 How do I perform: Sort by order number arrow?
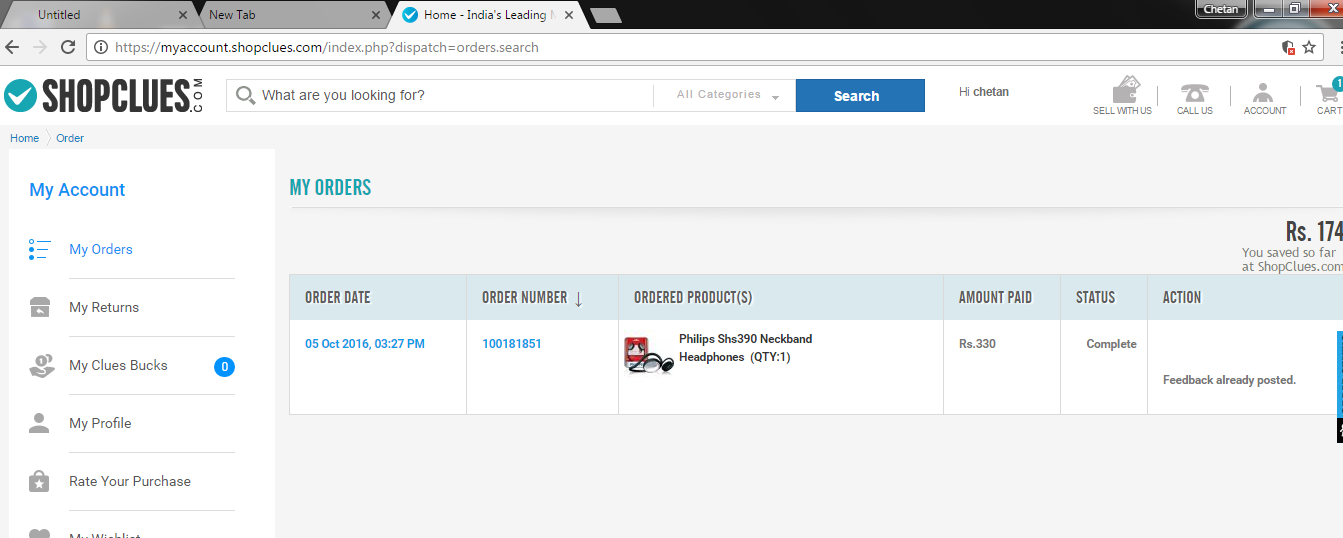click(x=578, y=298)
